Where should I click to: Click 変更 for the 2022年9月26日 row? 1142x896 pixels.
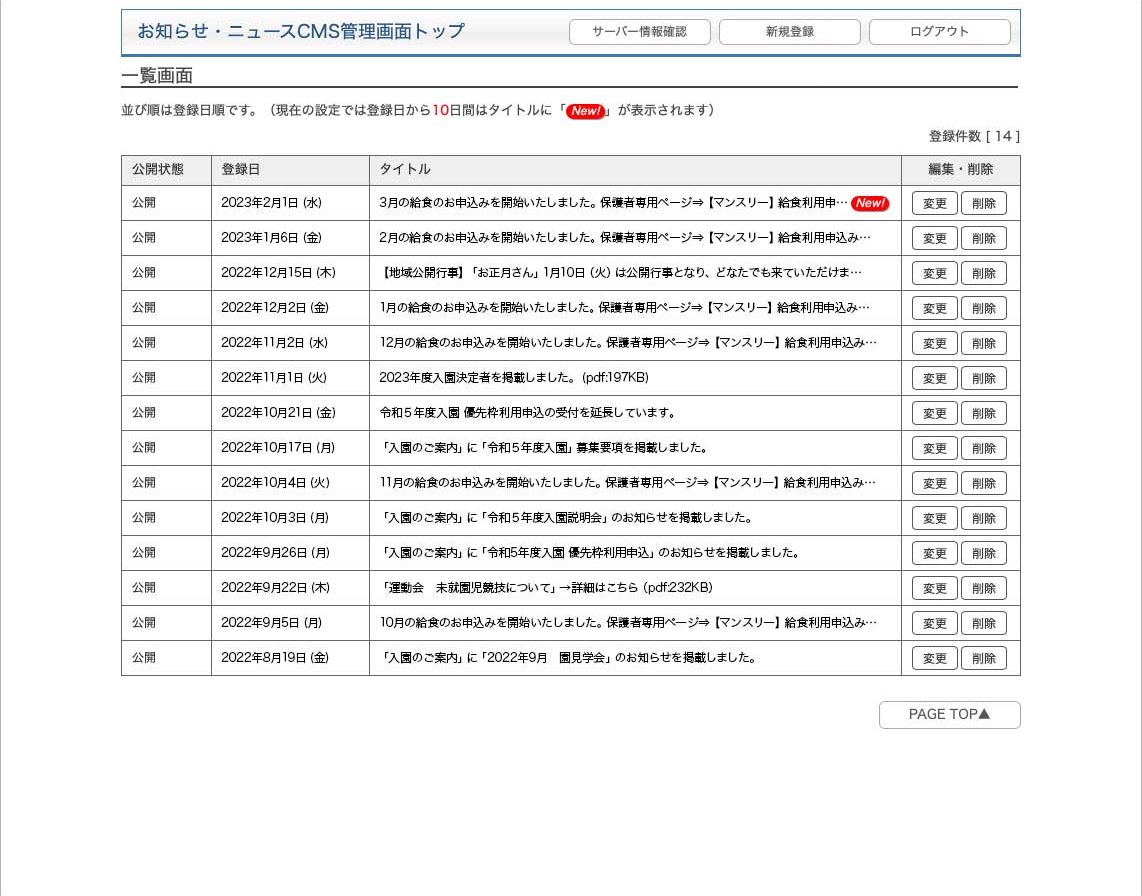(934, 553)
